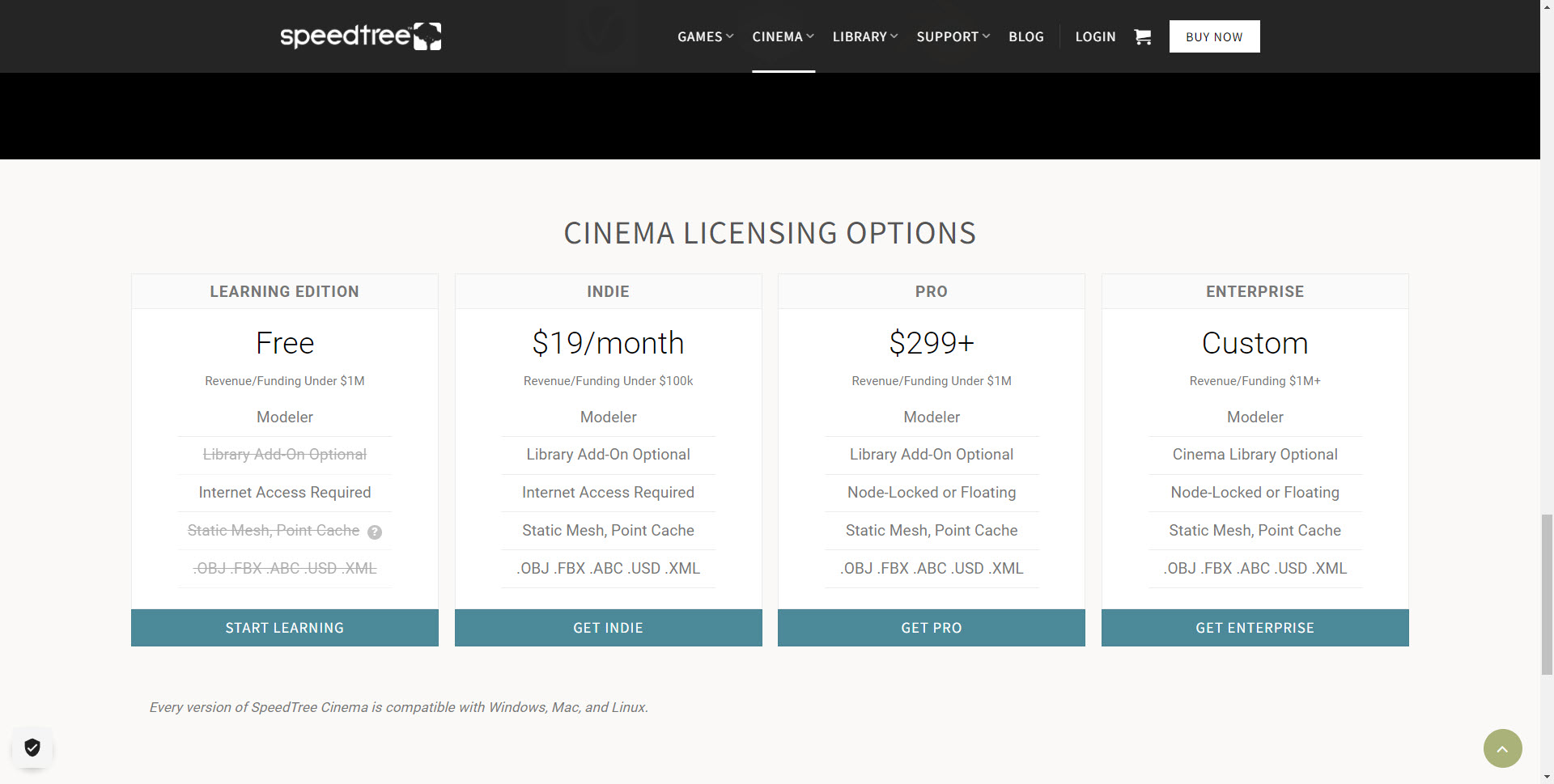
Task: Click 'Revenue/Funding Under $100k' text
Action: pyautogui.click(x=609, y=381)
